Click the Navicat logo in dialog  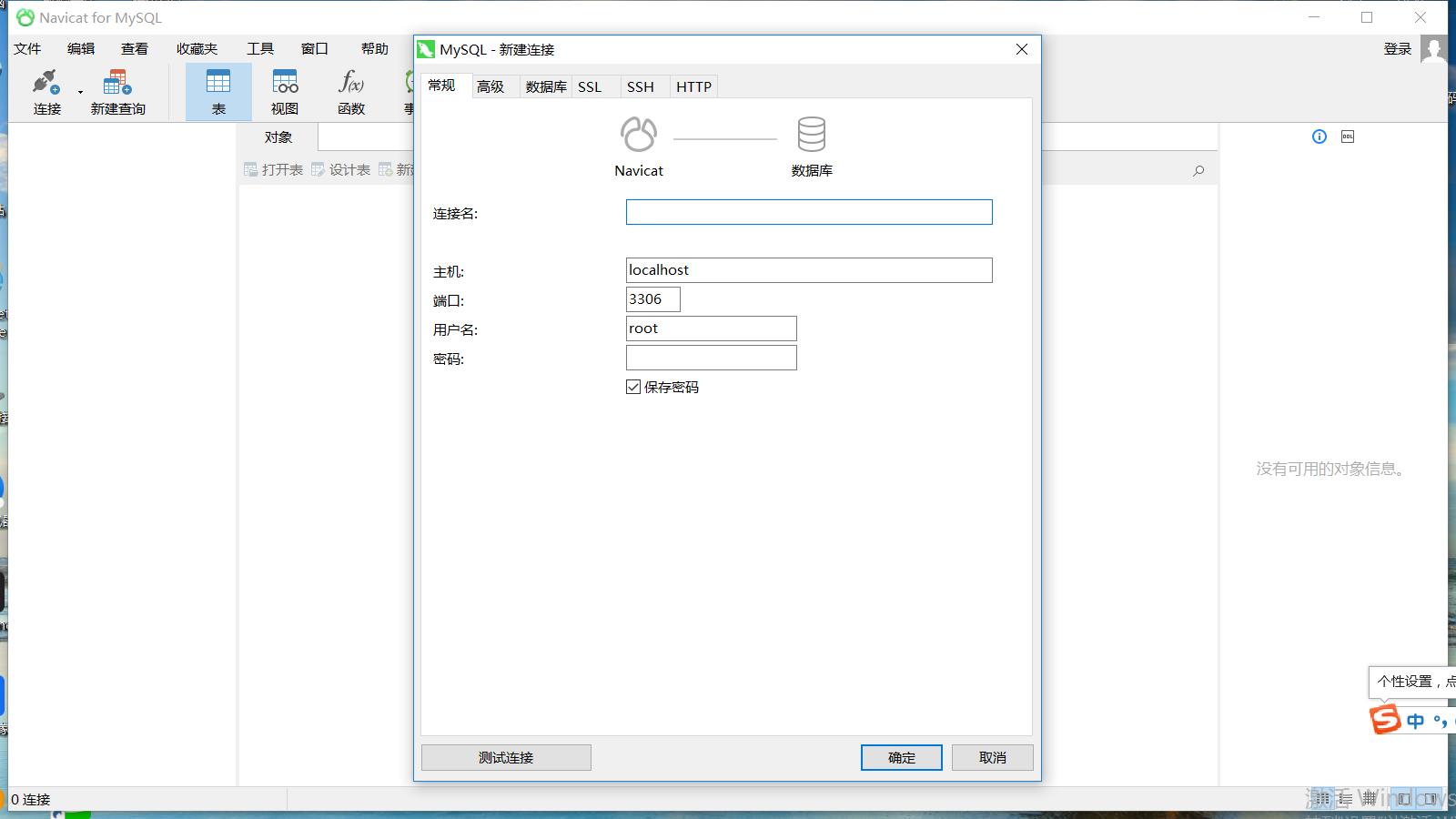point(639,134)
